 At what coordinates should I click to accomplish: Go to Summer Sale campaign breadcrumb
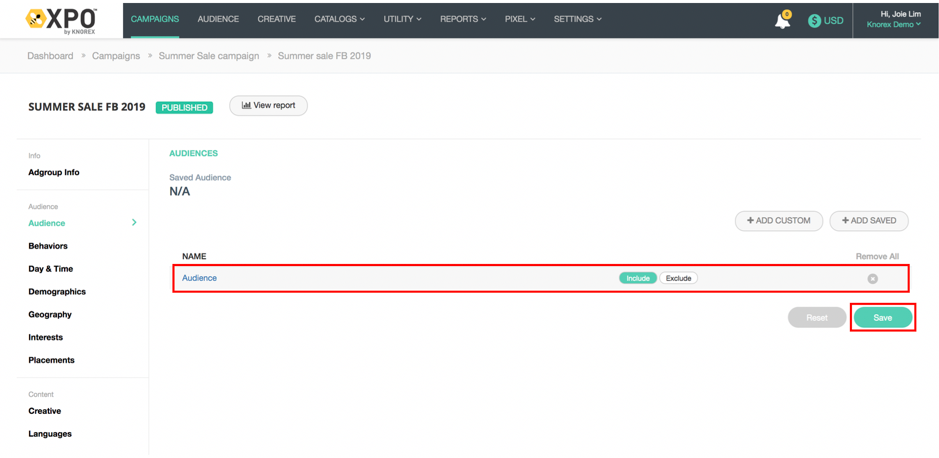click(x=208, y=56)
